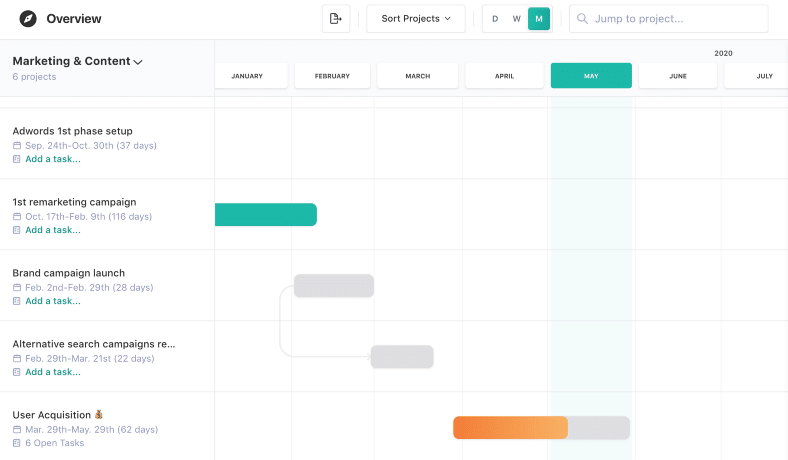Select the APRIL month tab
Image resolution: width=788 pixels, height=460 pixels.
(504, 76)
